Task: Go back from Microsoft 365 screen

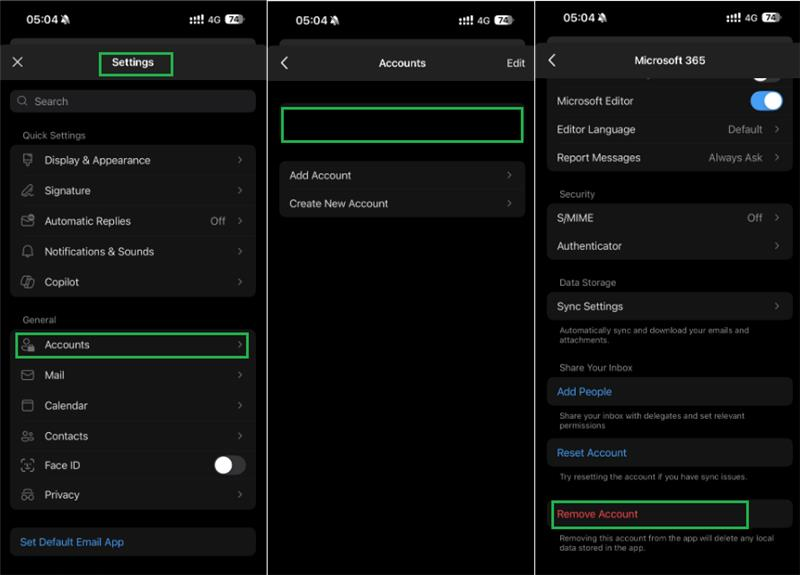Action: pos(552,60)
